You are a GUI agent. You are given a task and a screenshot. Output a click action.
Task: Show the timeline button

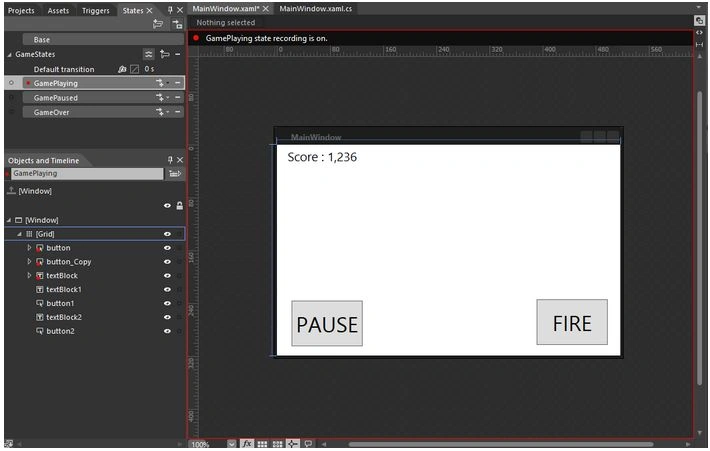pos(175,173)
